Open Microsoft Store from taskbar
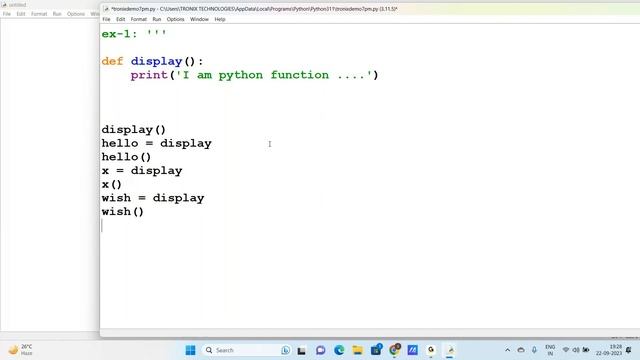 [376, 350]
